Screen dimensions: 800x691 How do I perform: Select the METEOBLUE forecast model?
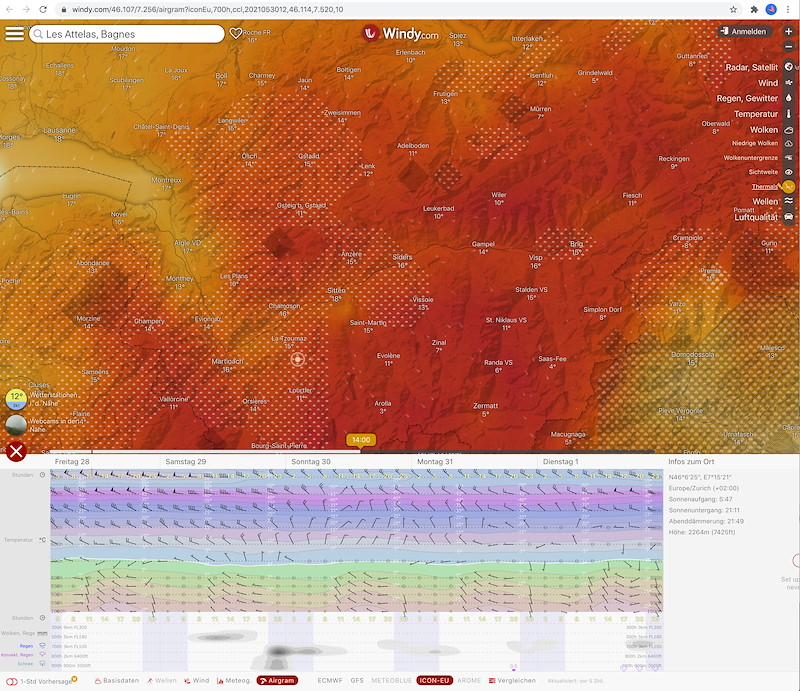click(x=391, y=681)
